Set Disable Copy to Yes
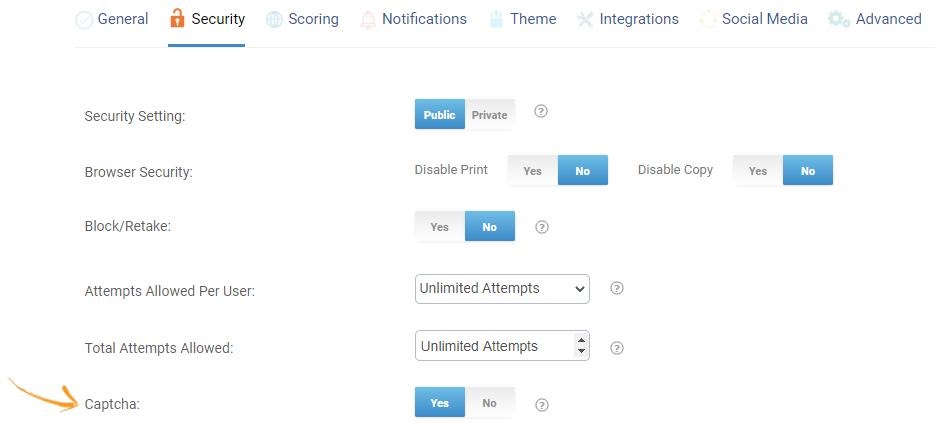This screenshot has height=429, width=935. coord(758,171)
